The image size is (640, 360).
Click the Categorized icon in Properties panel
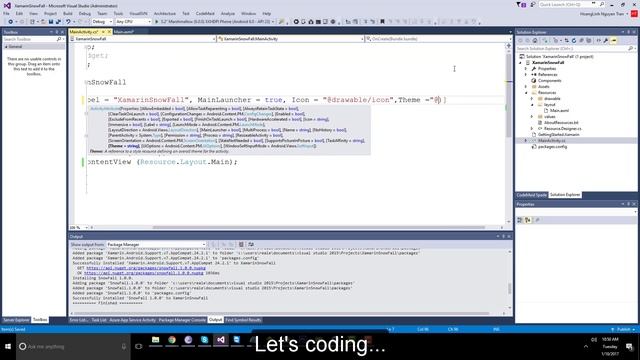coord(520,220)
